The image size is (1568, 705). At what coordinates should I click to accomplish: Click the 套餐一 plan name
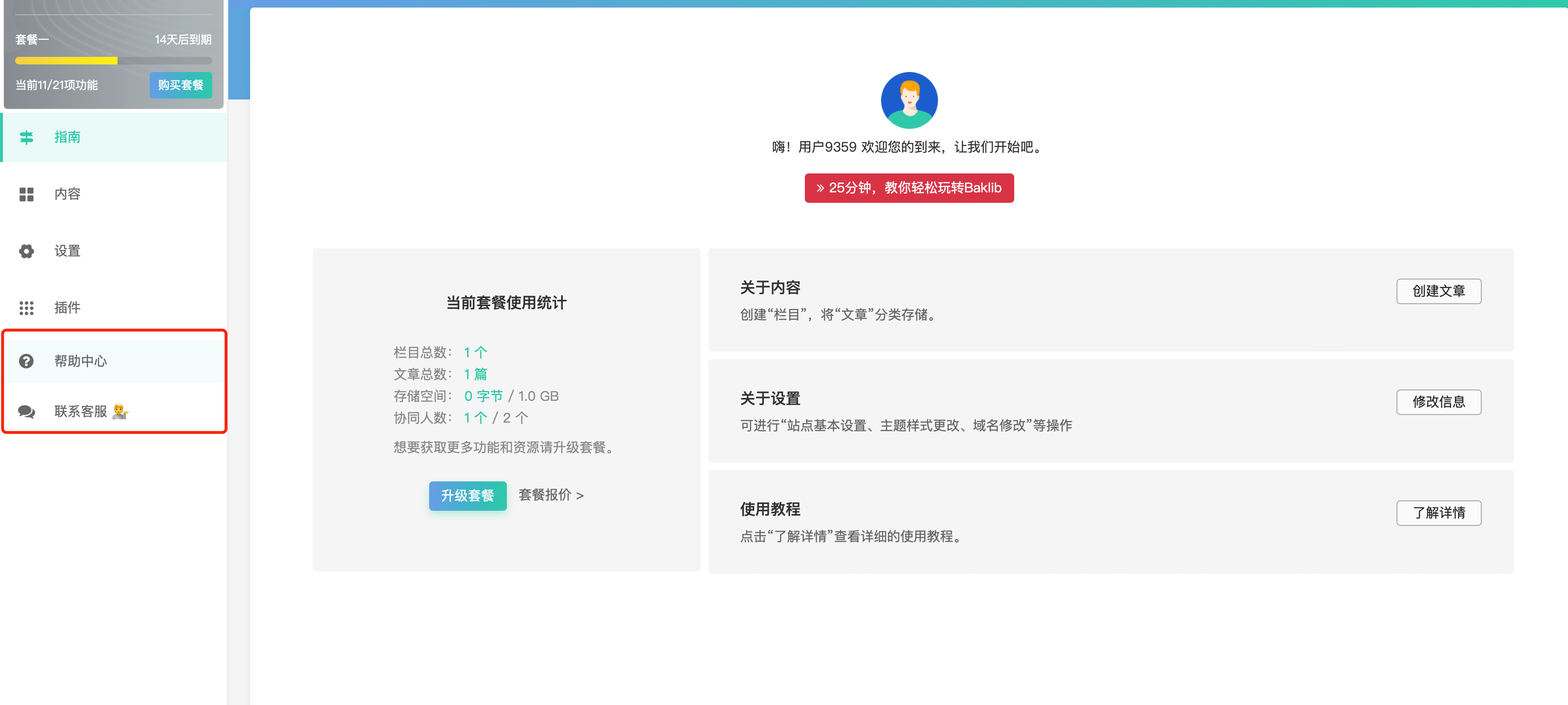(32, 40)
